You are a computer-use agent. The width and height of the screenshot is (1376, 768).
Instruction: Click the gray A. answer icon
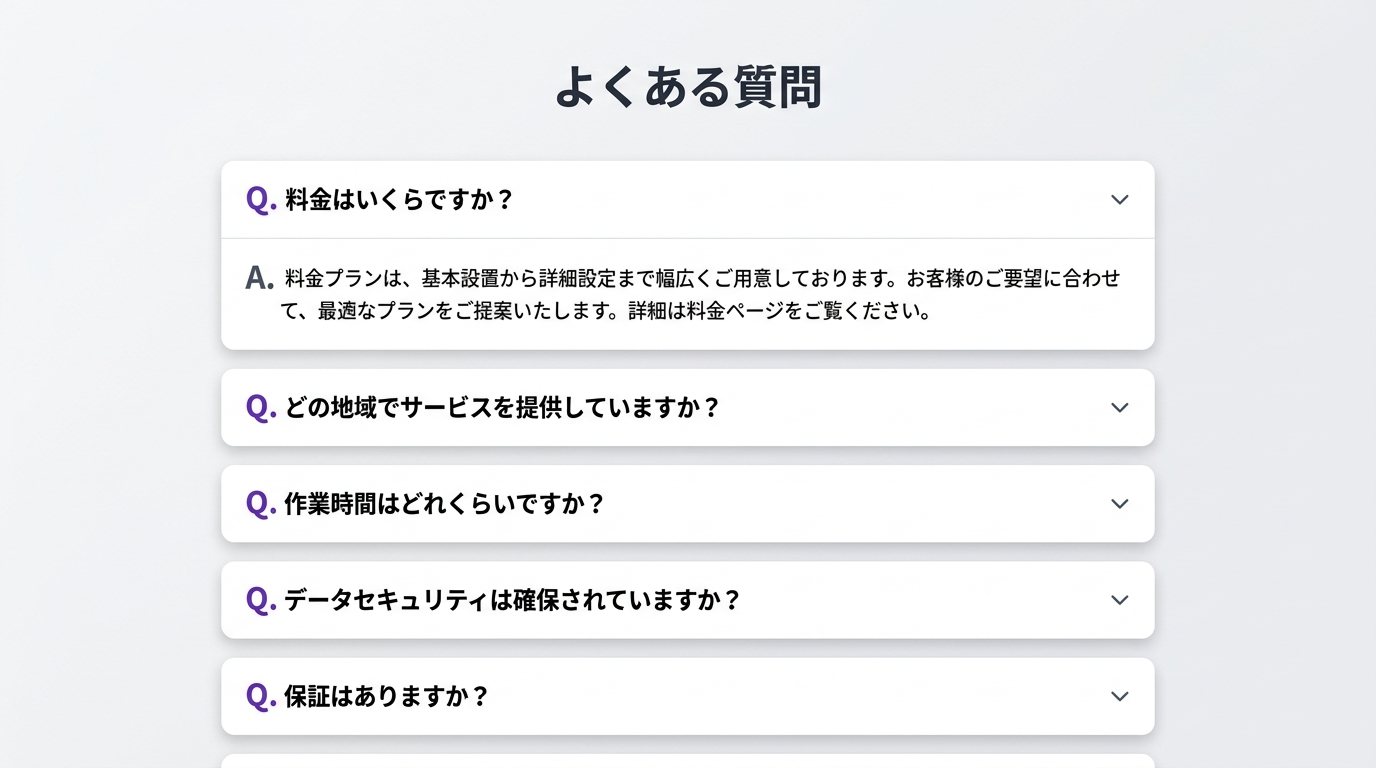pyautogui.click(x=259, y=278)
